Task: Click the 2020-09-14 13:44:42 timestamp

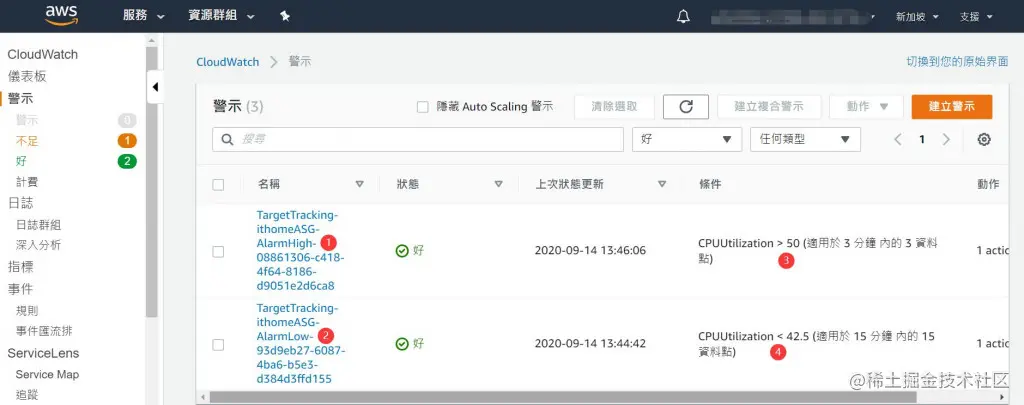Action: [x=590, y=344]
